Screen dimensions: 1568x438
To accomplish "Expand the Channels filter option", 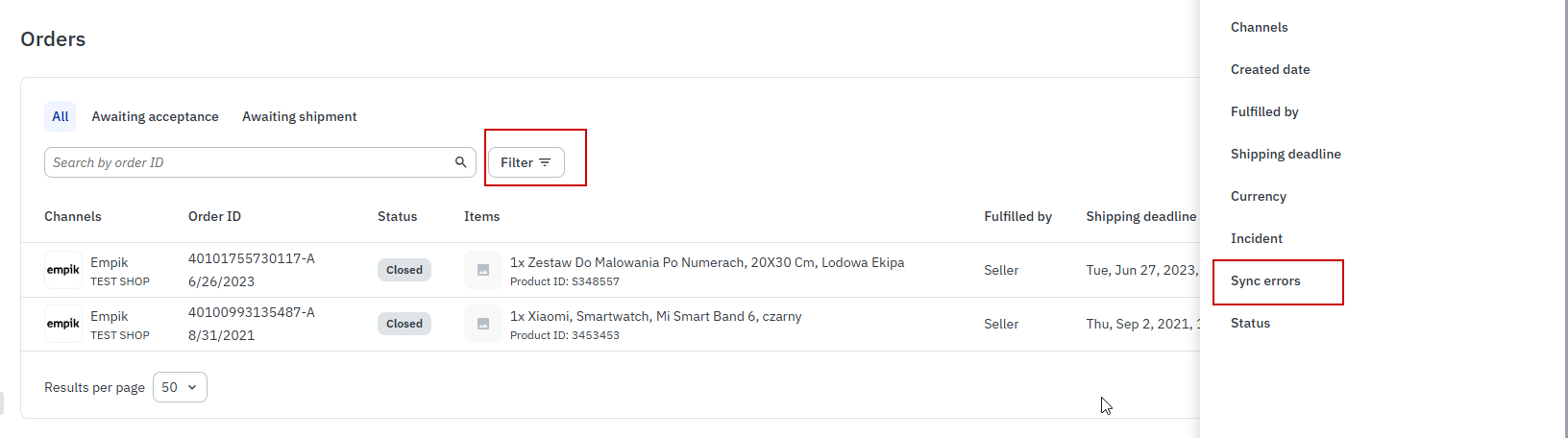I will coord(1259,27).
